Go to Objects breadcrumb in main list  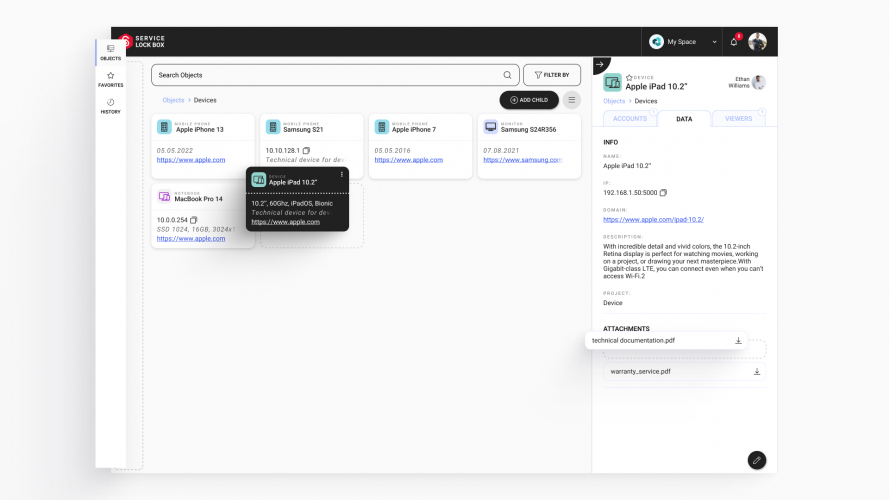(173, 100)
